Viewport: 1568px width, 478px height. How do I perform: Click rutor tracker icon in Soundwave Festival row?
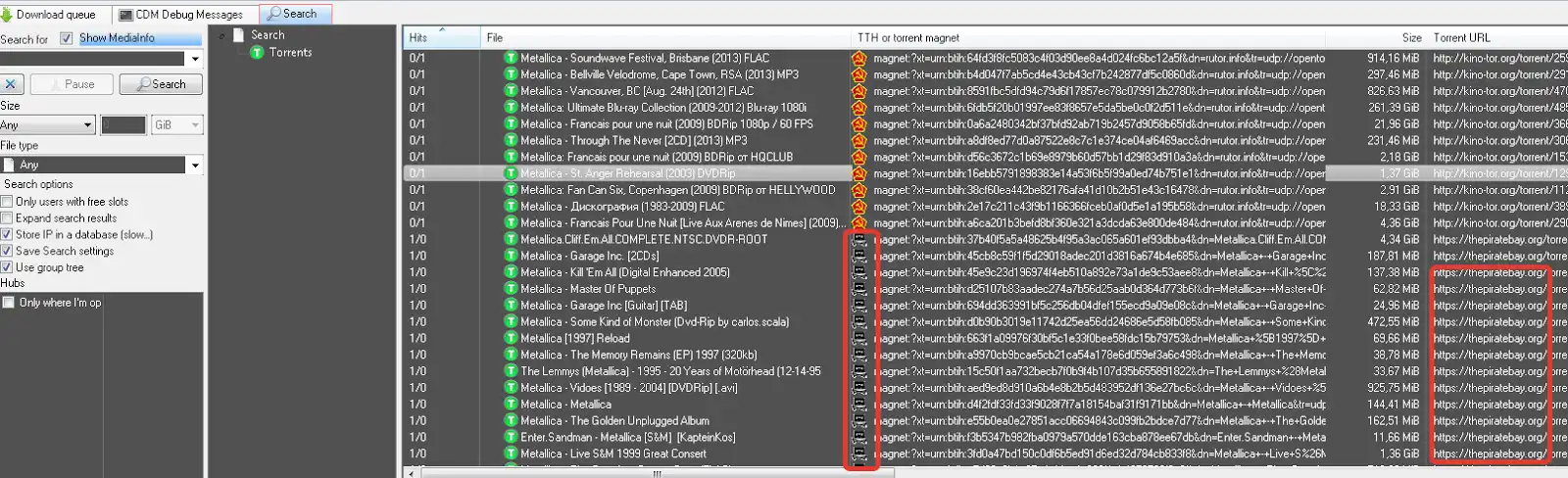click(859, 58)
